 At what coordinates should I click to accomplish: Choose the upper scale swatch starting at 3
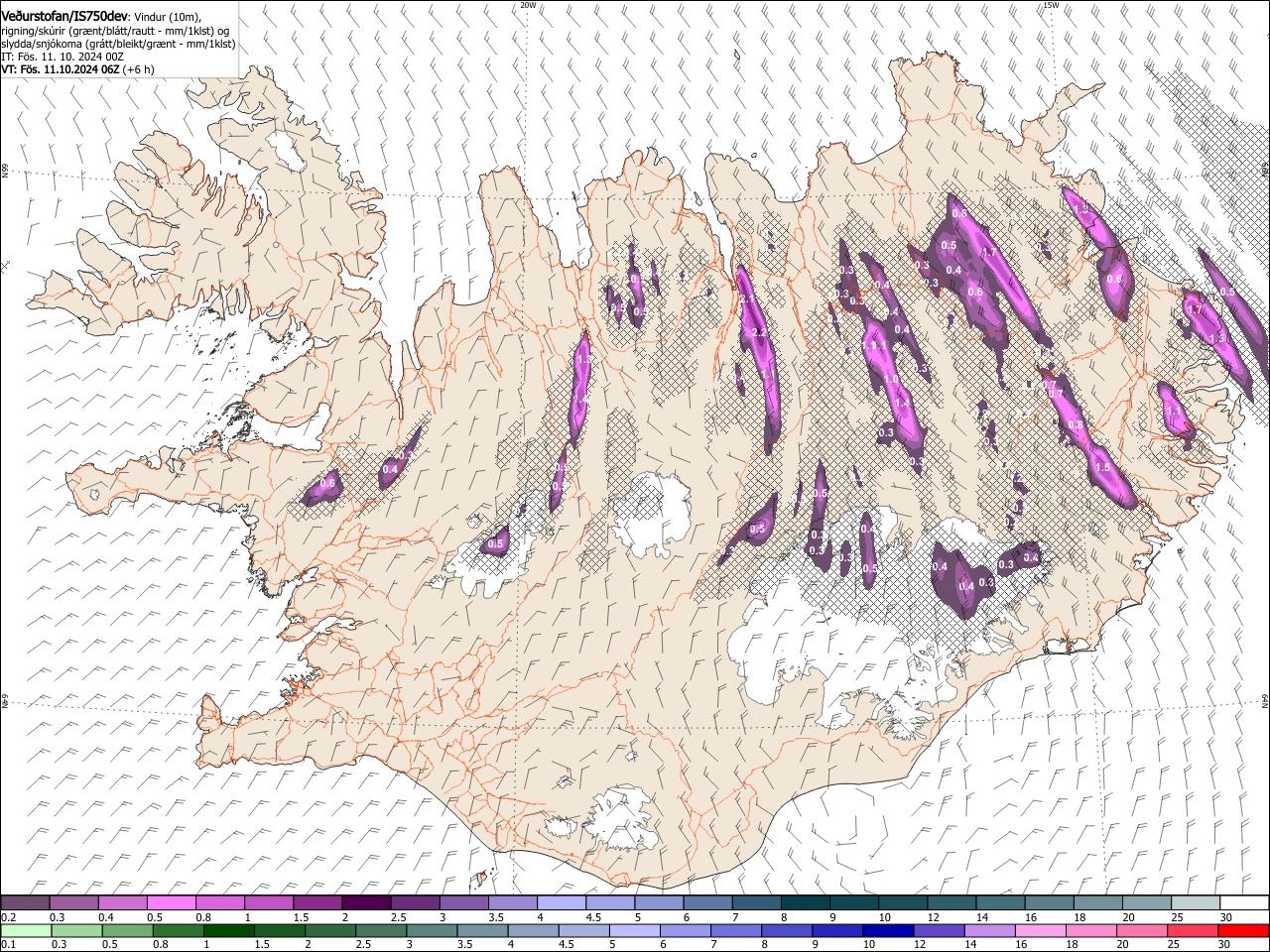[463, 903]
